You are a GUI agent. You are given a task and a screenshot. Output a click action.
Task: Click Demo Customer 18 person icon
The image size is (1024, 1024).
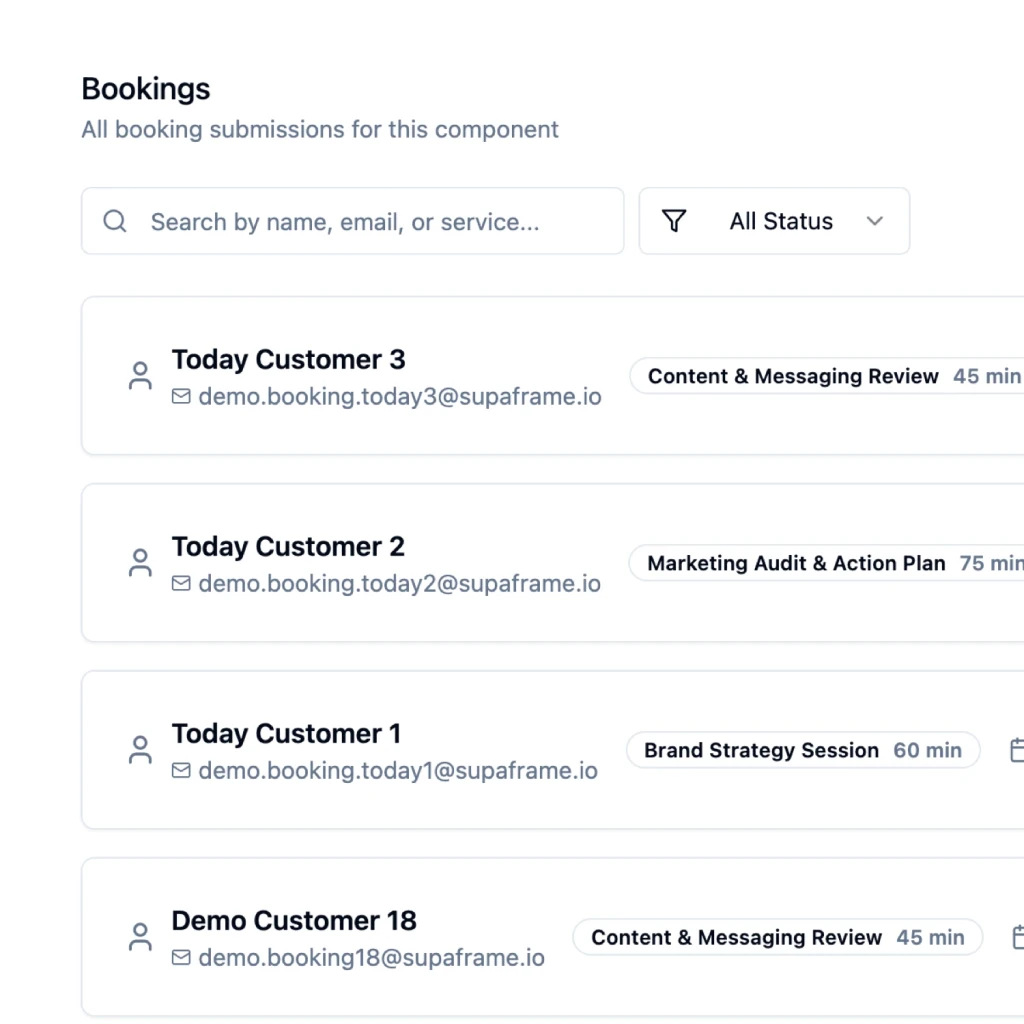coord(140,936)
